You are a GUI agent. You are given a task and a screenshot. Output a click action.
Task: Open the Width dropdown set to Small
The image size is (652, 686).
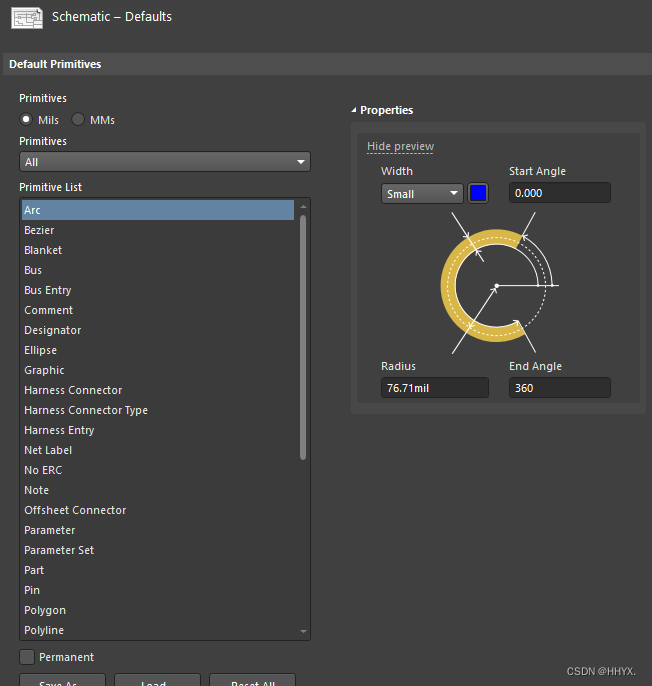(422, 193)
